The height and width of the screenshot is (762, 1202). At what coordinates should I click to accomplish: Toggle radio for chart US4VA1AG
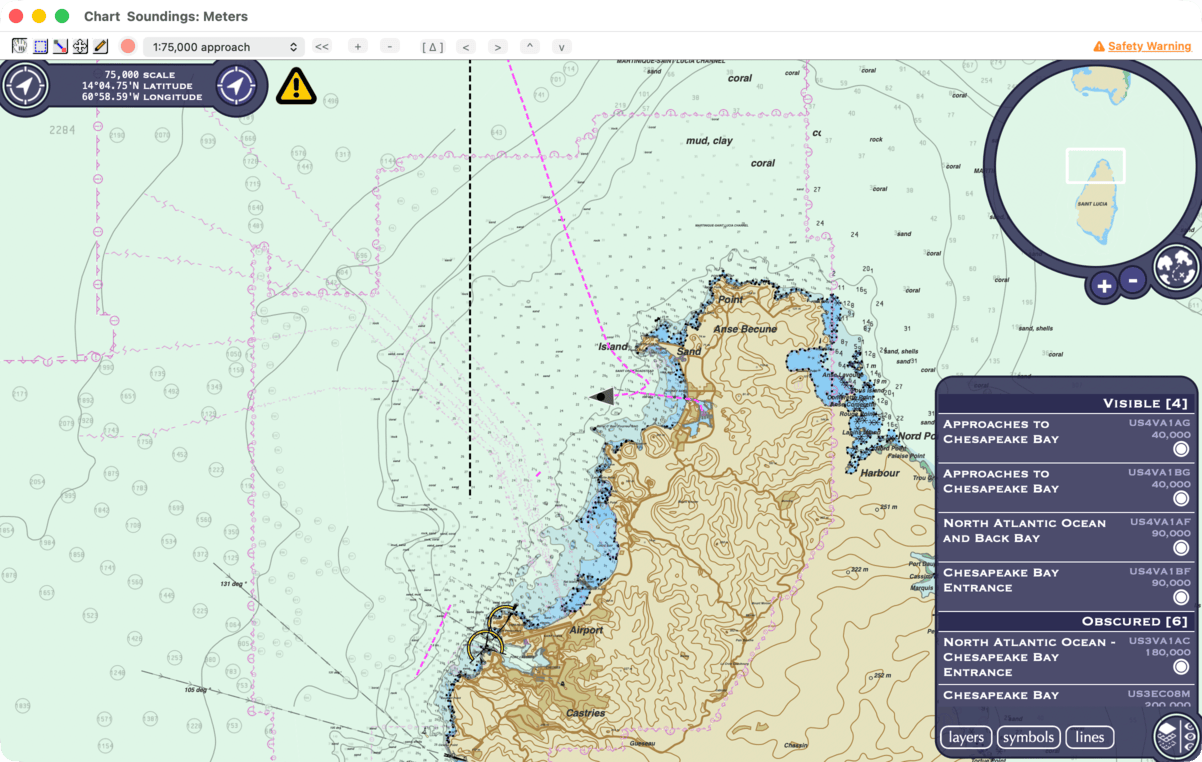tap(1181, 449)
